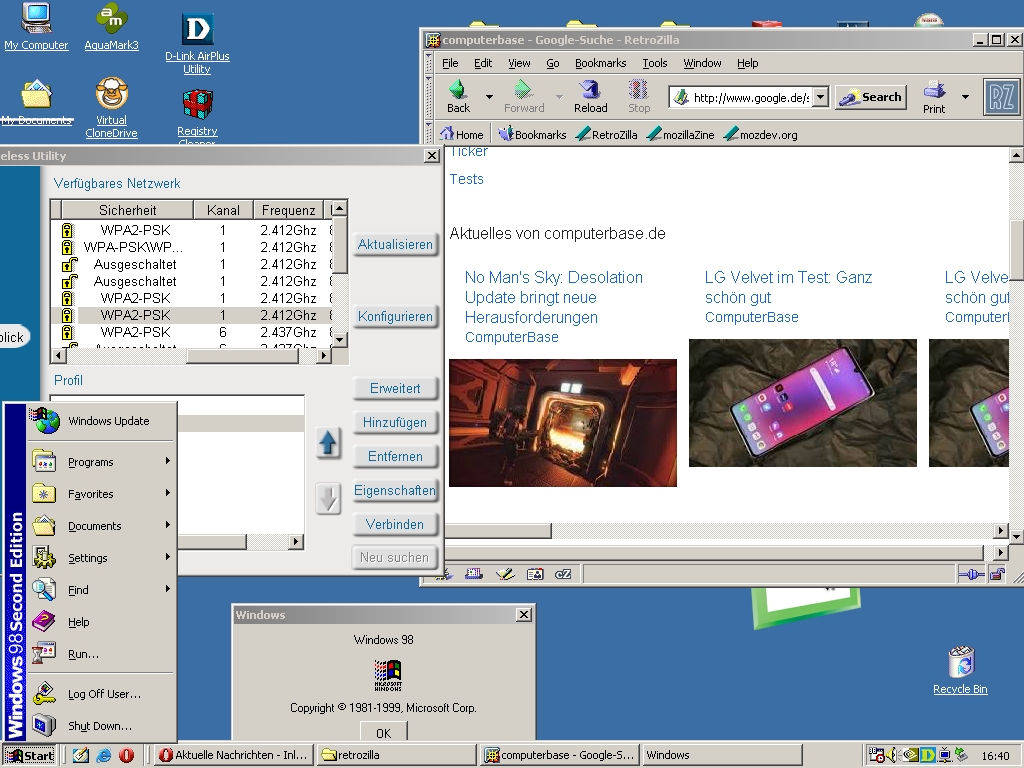This screenshot has height=768, width=1024.
Task: Expand Settings submenu in Start menu
Action: click(102, 558)
